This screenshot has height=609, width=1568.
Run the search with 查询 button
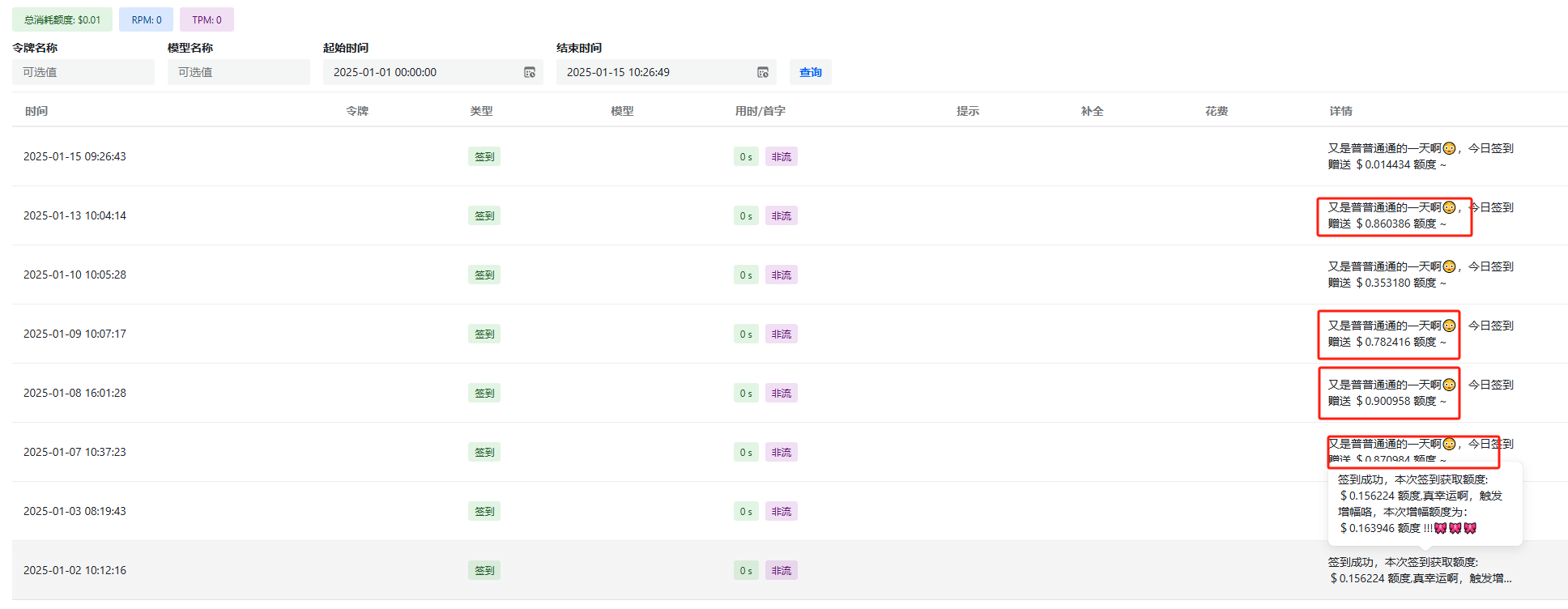811,72
